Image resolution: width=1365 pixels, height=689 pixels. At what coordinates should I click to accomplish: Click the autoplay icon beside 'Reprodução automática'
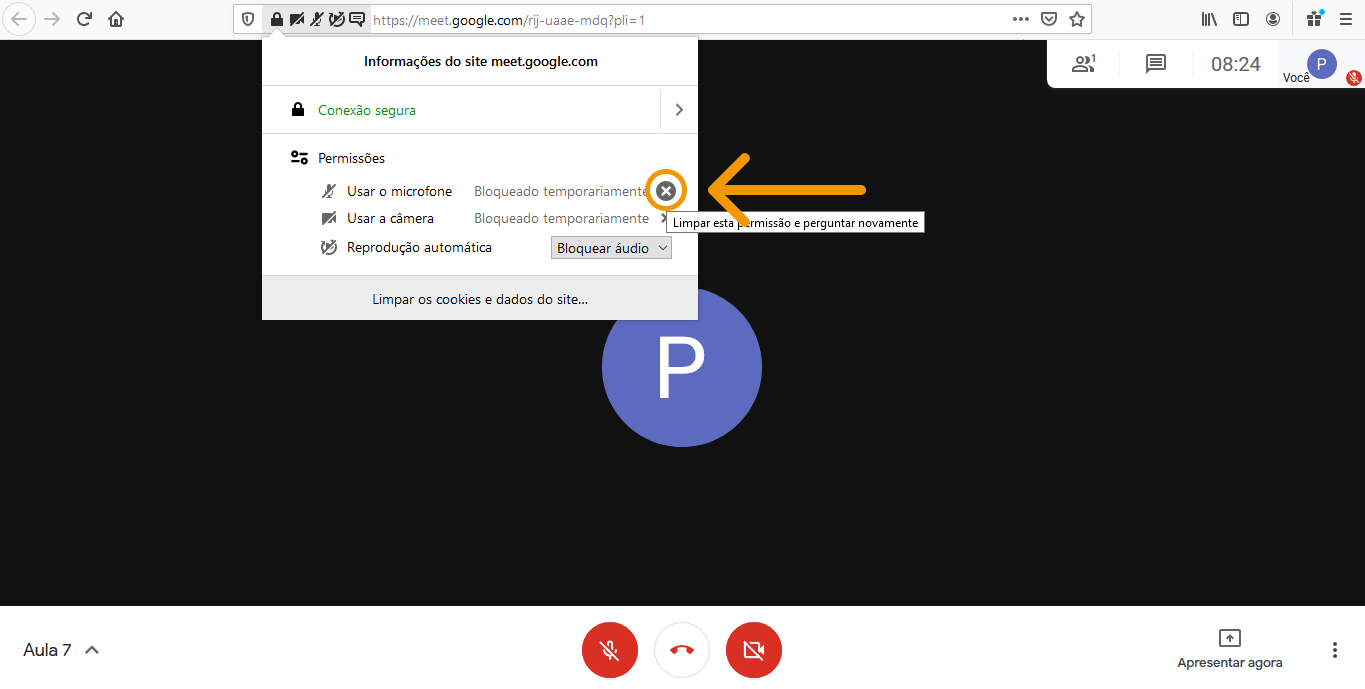pyautogui.click(x=329, y=247)
